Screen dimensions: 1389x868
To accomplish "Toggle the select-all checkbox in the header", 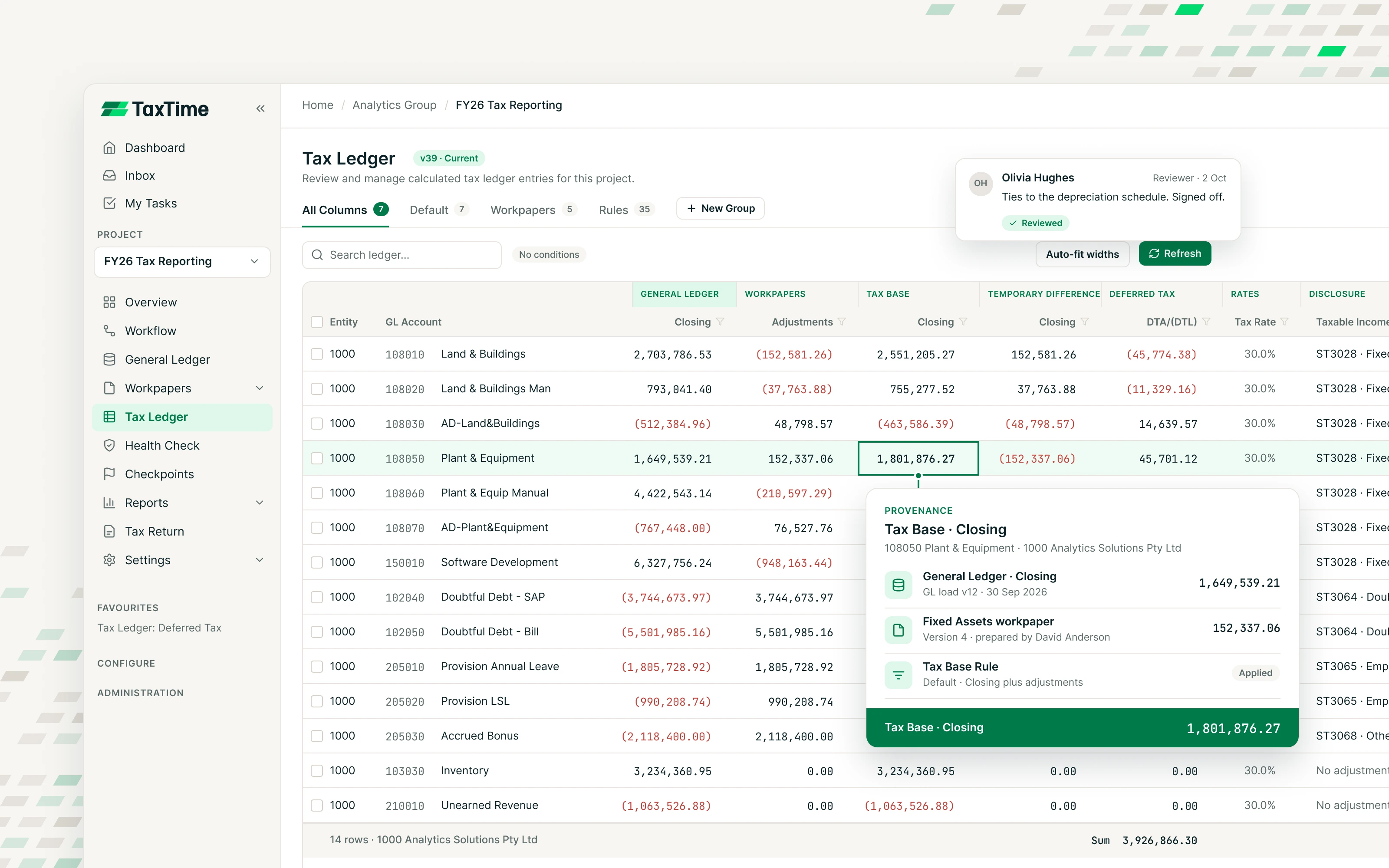I will (317, 322).
